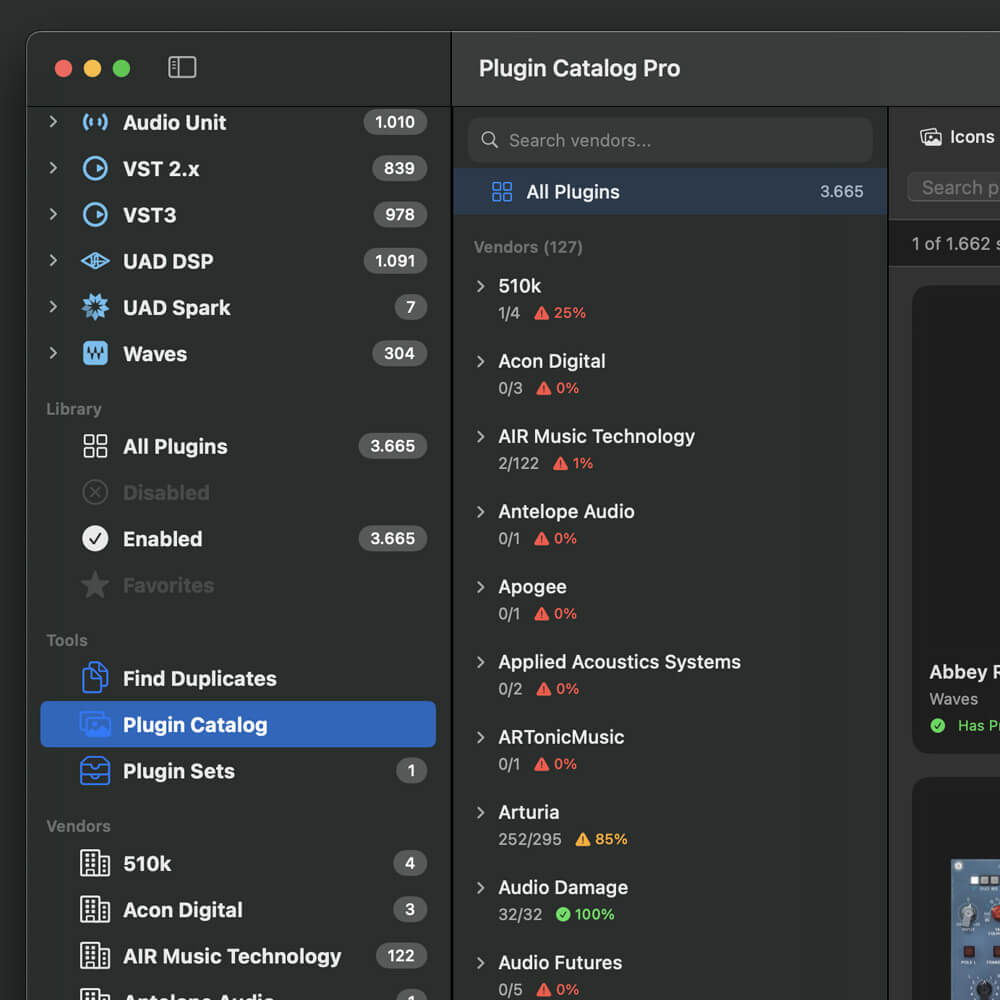Expand the Acon Digital vendor in catalog list
The height and width of the screenshot is (1000, 1000).
coord(481,362)
